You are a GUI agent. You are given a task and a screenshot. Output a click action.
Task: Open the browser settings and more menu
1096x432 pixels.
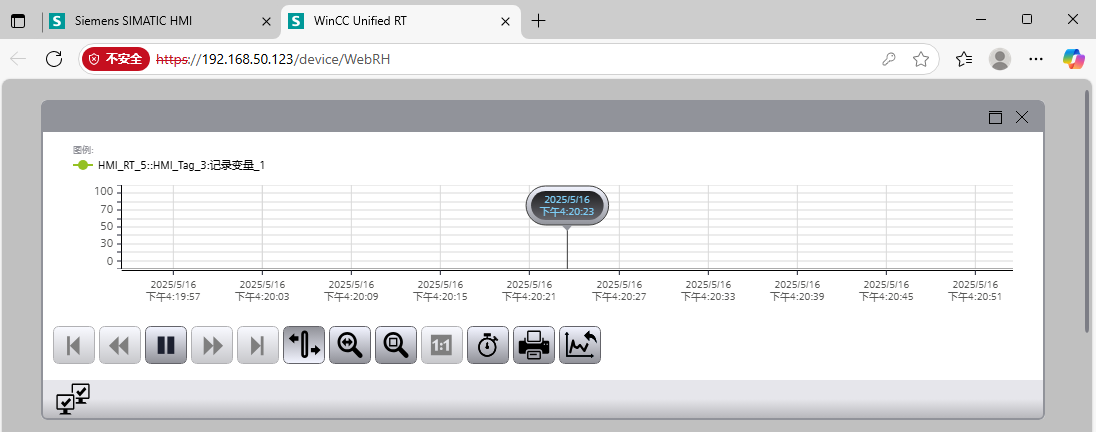point(1037,59)
